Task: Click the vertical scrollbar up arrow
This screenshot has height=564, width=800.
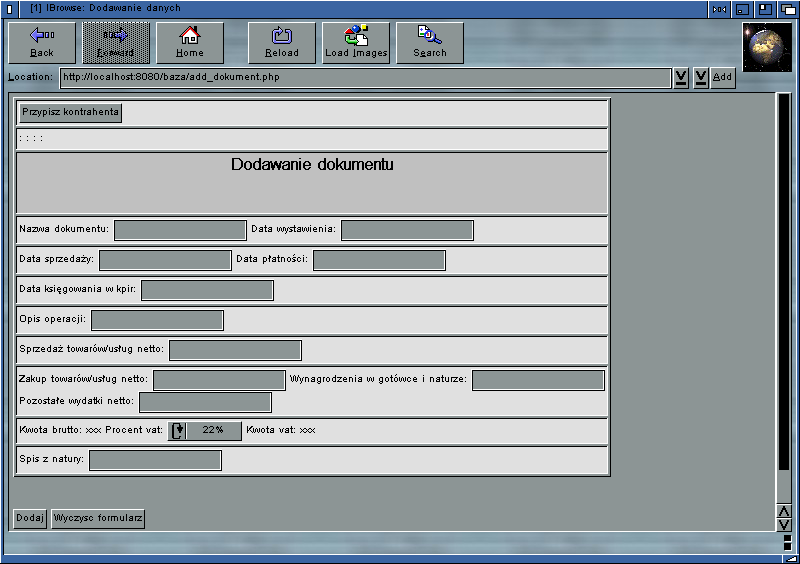Action: pos(784,511)
